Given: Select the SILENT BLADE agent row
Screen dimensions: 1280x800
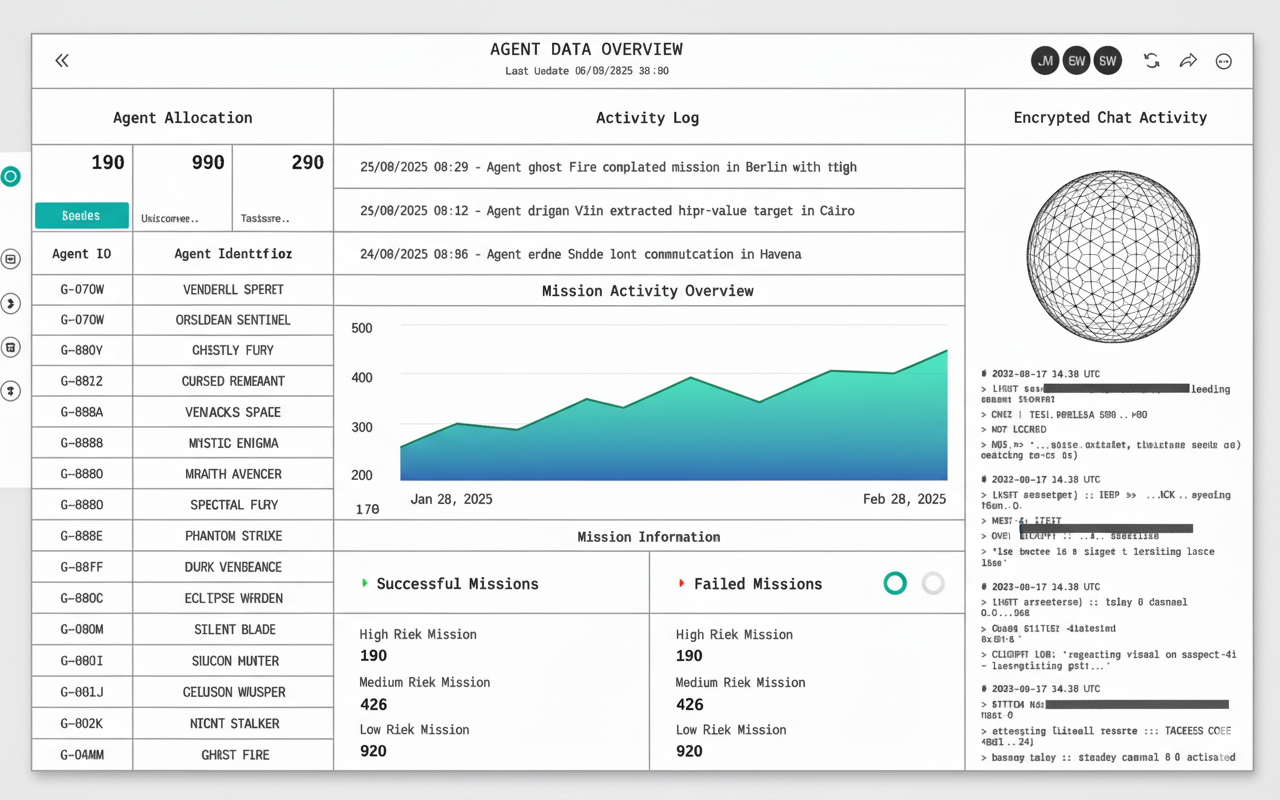Looking at the screenshot, I should [x=234, y=630].
